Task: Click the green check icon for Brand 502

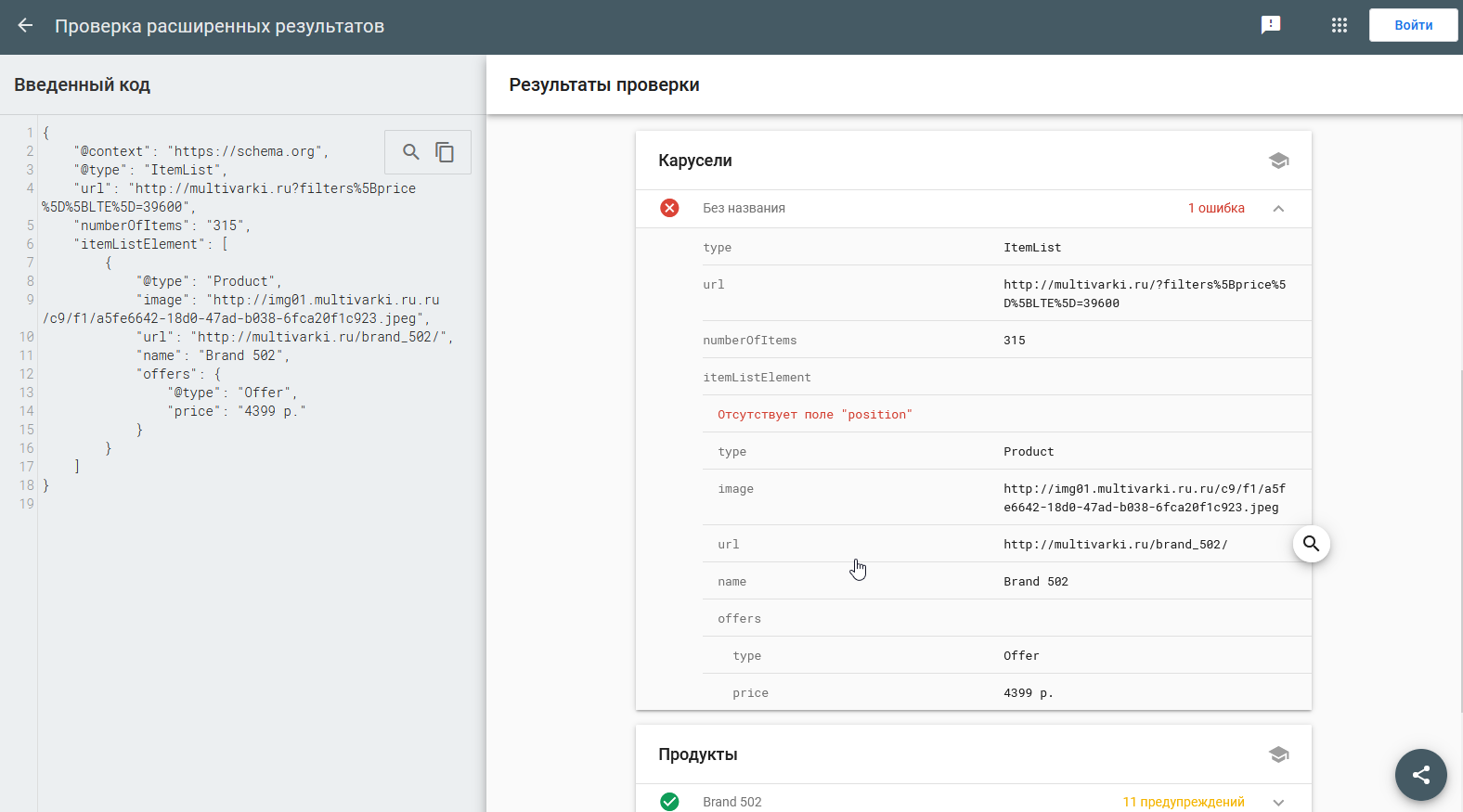Action: point(669,802)
